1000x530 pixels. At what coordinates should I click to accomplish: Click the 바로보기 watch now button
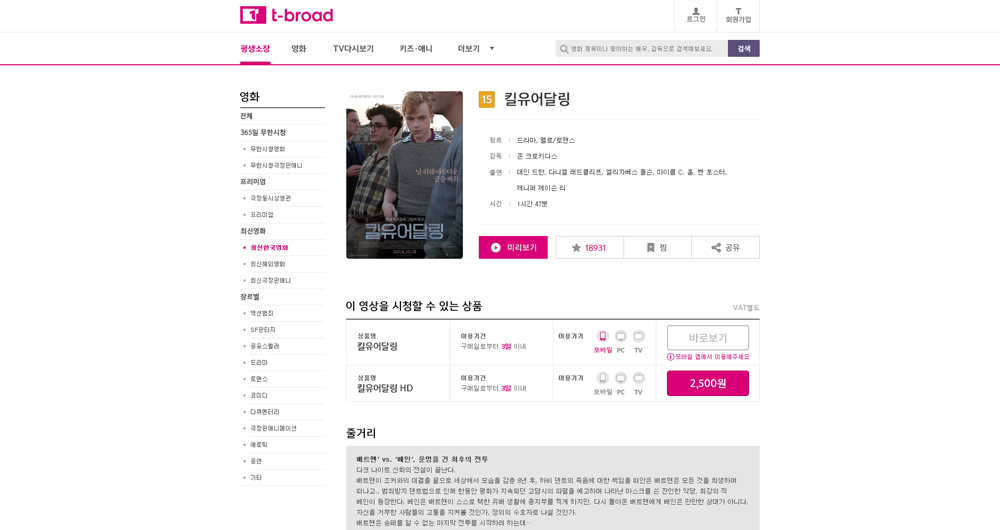(708, 337)
